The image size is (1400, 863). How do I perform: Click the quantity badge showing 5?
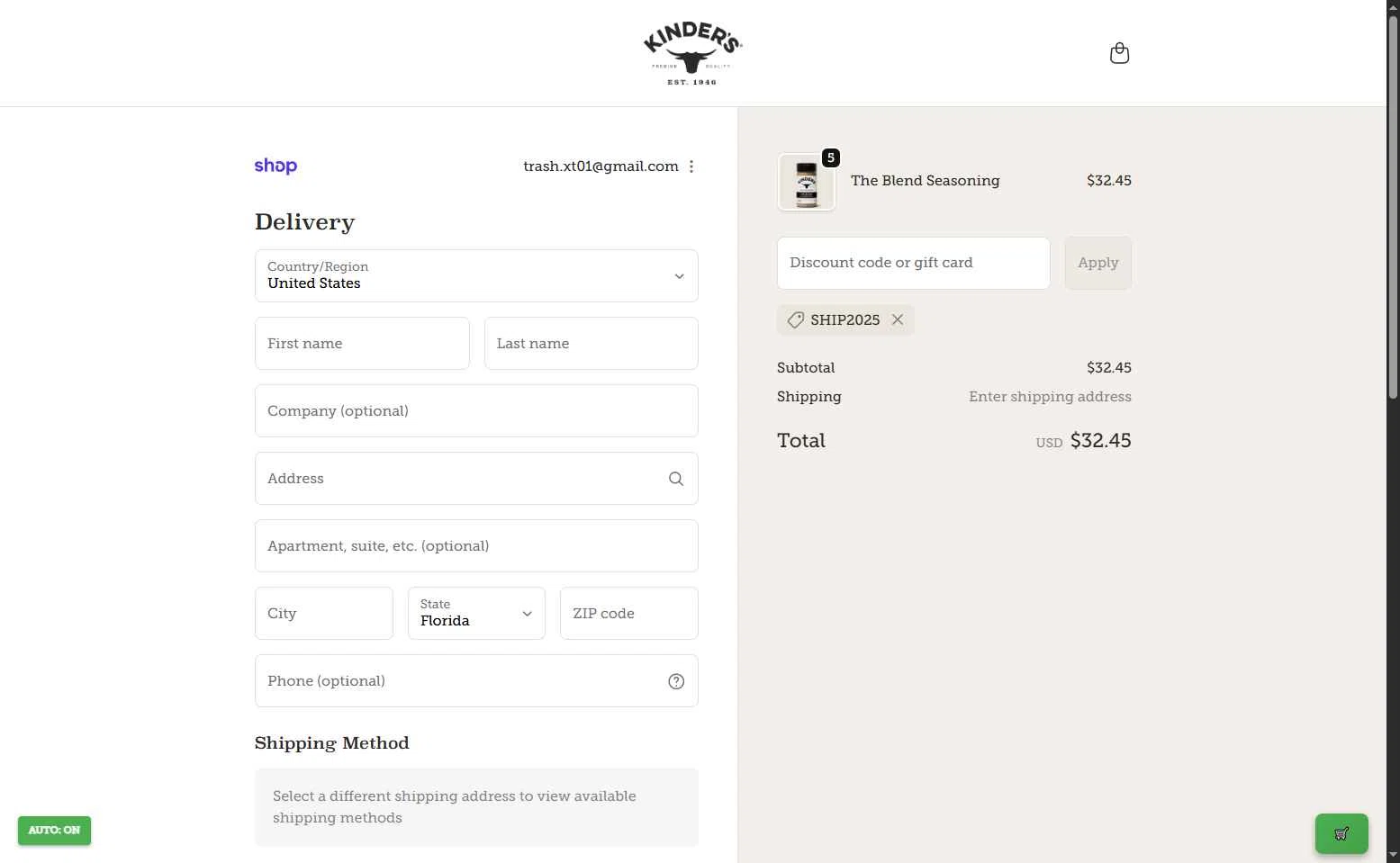click(830, 157)
